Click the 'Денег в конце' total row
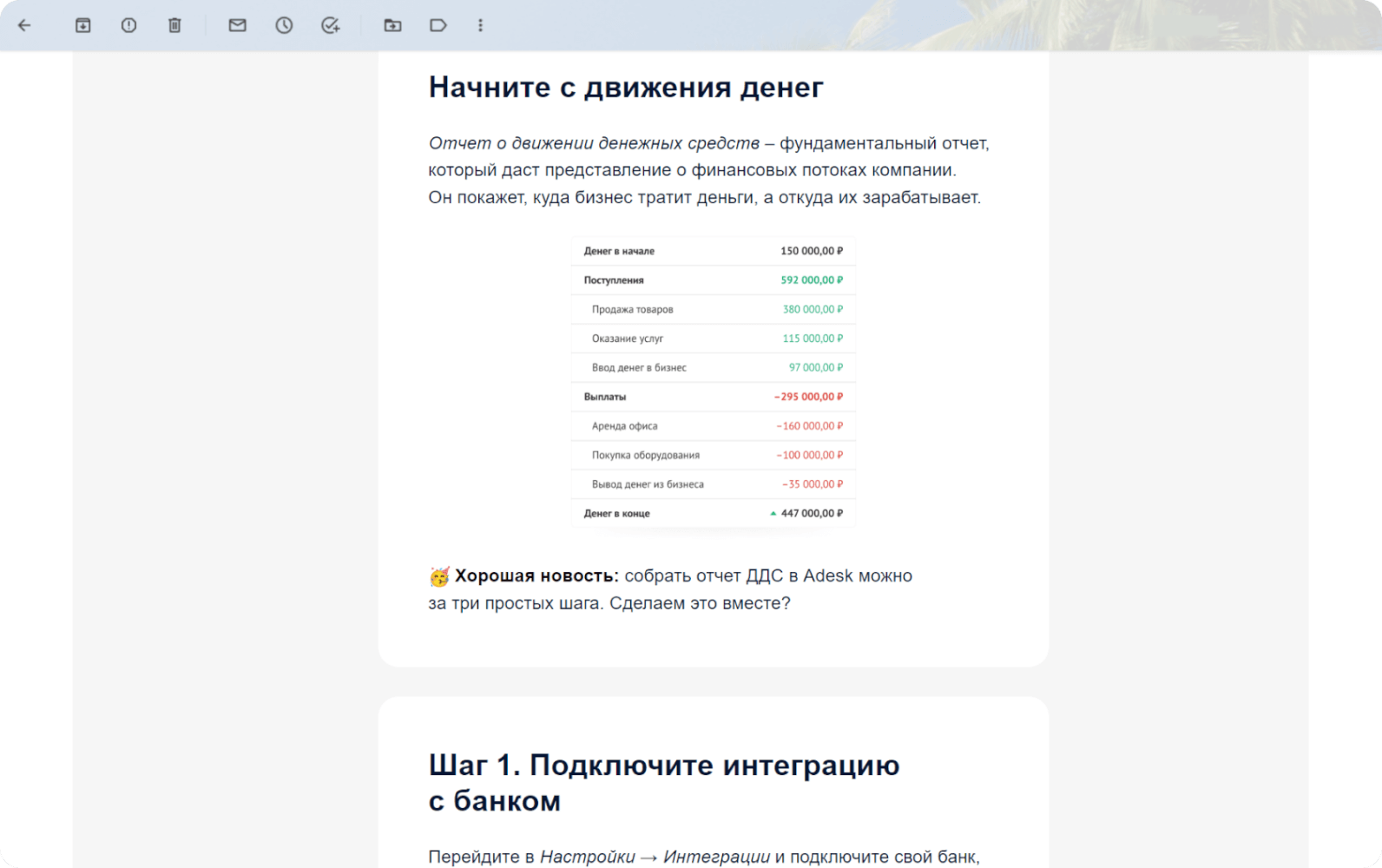This screenshot has width=1382, height=868. tap(714, 513)
